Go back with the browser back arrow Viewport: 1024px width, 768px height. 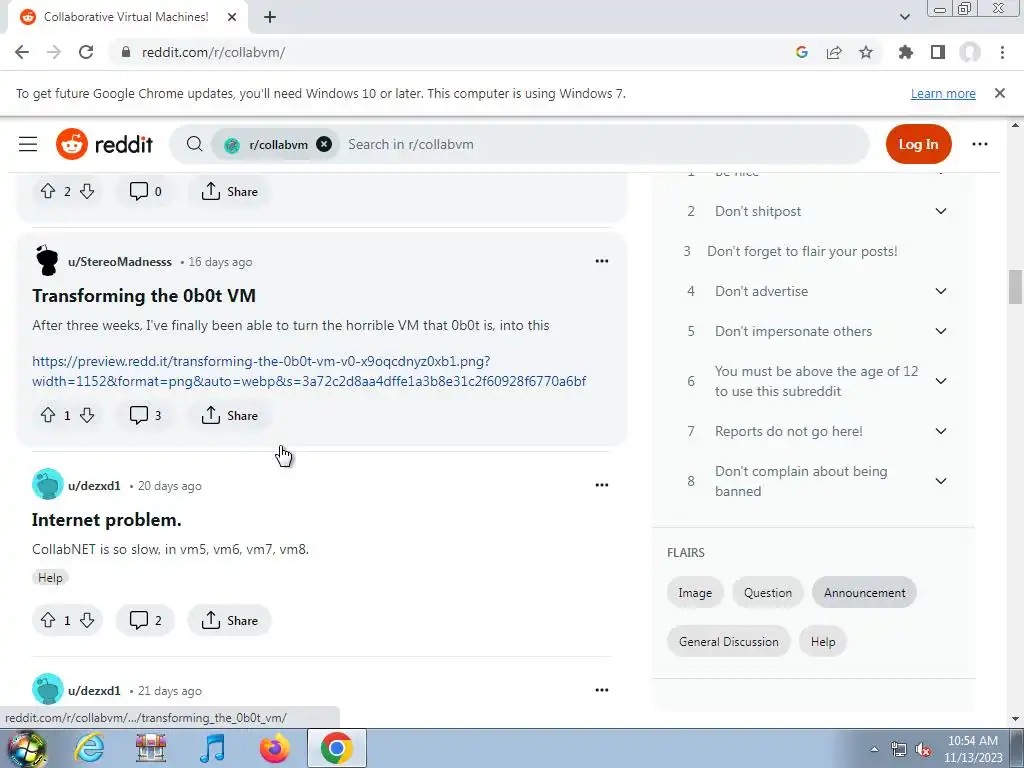pos(22,52)
